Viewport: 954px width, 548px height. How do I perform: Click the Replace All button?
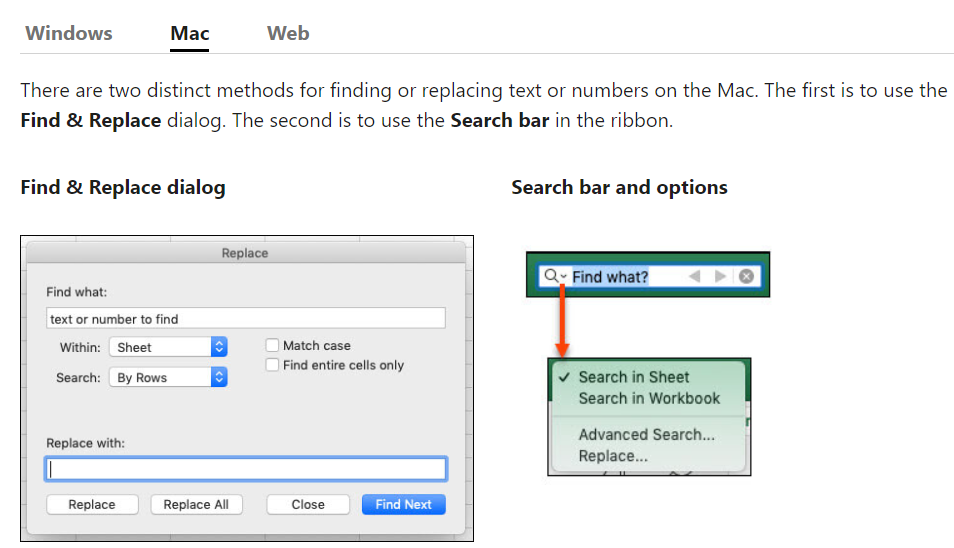point(196,504)
